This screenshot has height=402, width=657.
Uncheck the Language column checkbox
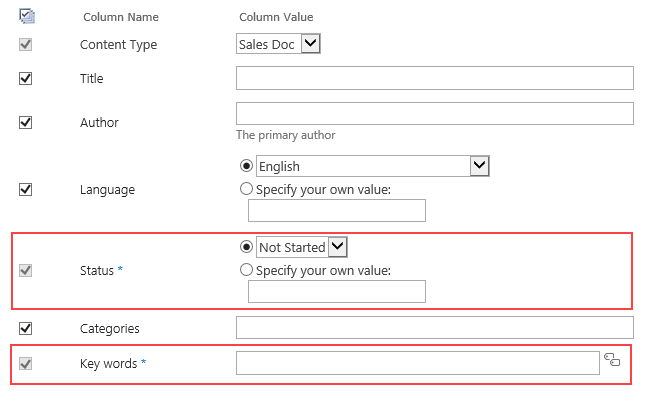(x=26, y=189)
